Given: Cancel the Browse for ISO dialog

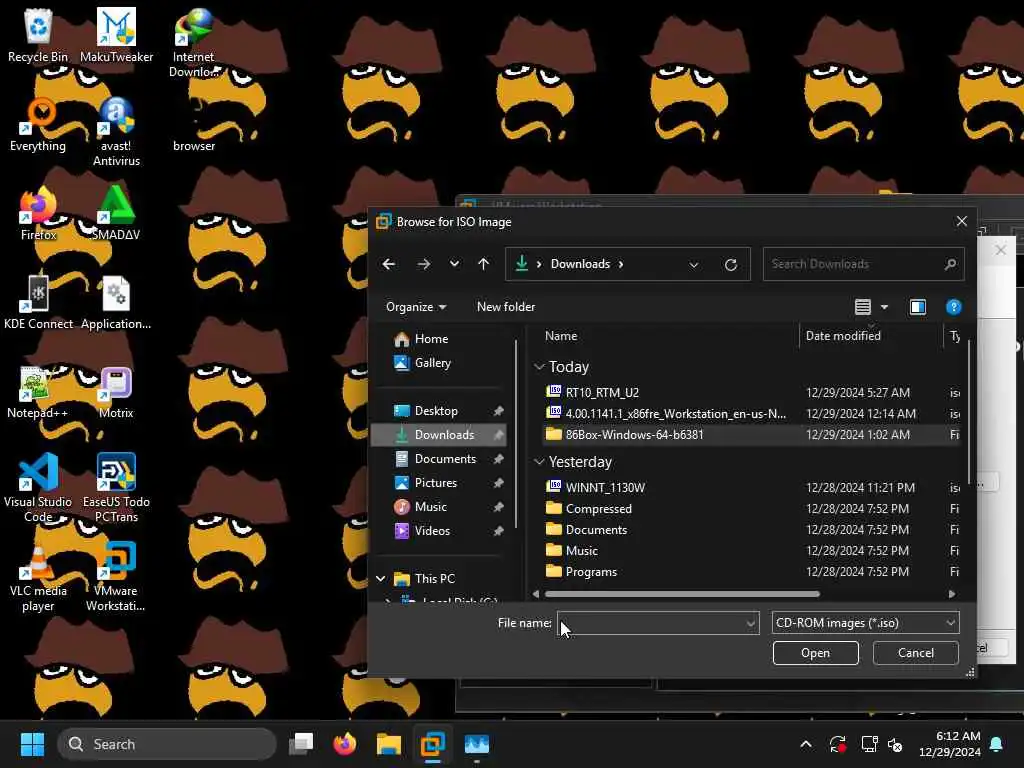Looking at the screenshot, I should pyautogui.click(x=916, y=653).
